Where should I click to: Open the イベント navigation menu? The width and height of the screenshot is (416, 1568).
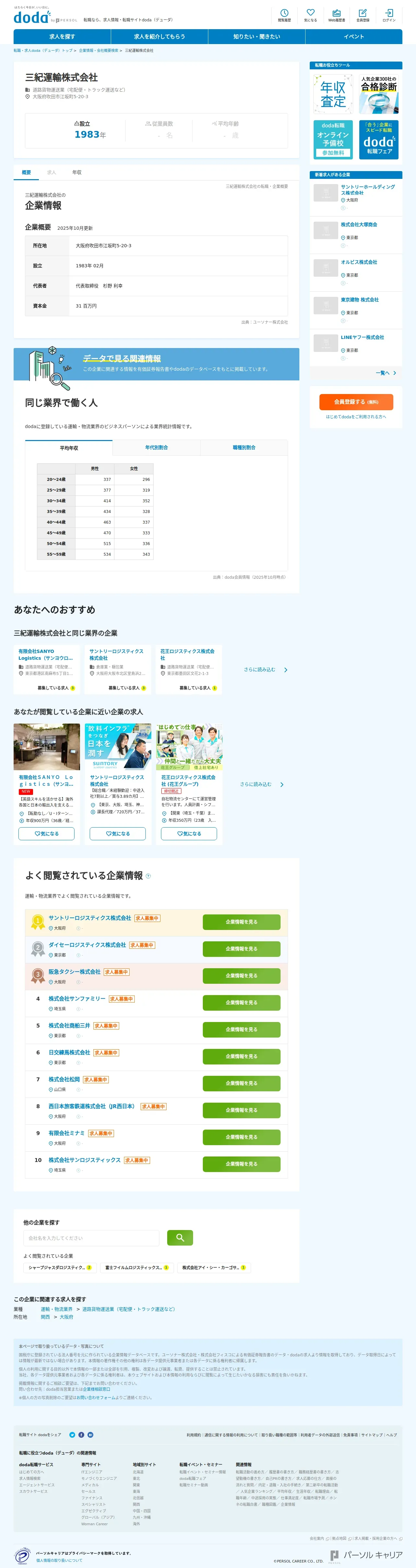[354, 37]
